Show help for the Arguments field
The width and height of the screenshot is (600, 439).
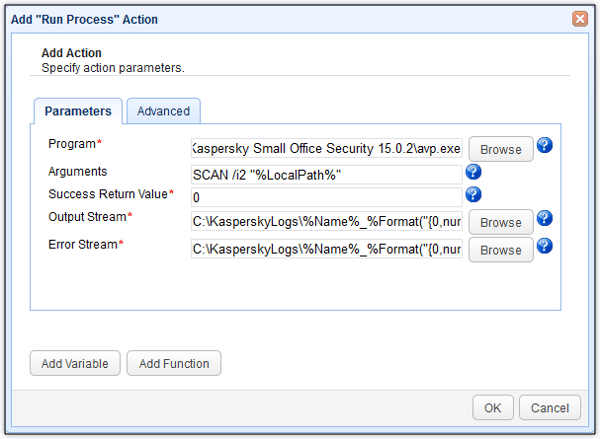point(474,172)
